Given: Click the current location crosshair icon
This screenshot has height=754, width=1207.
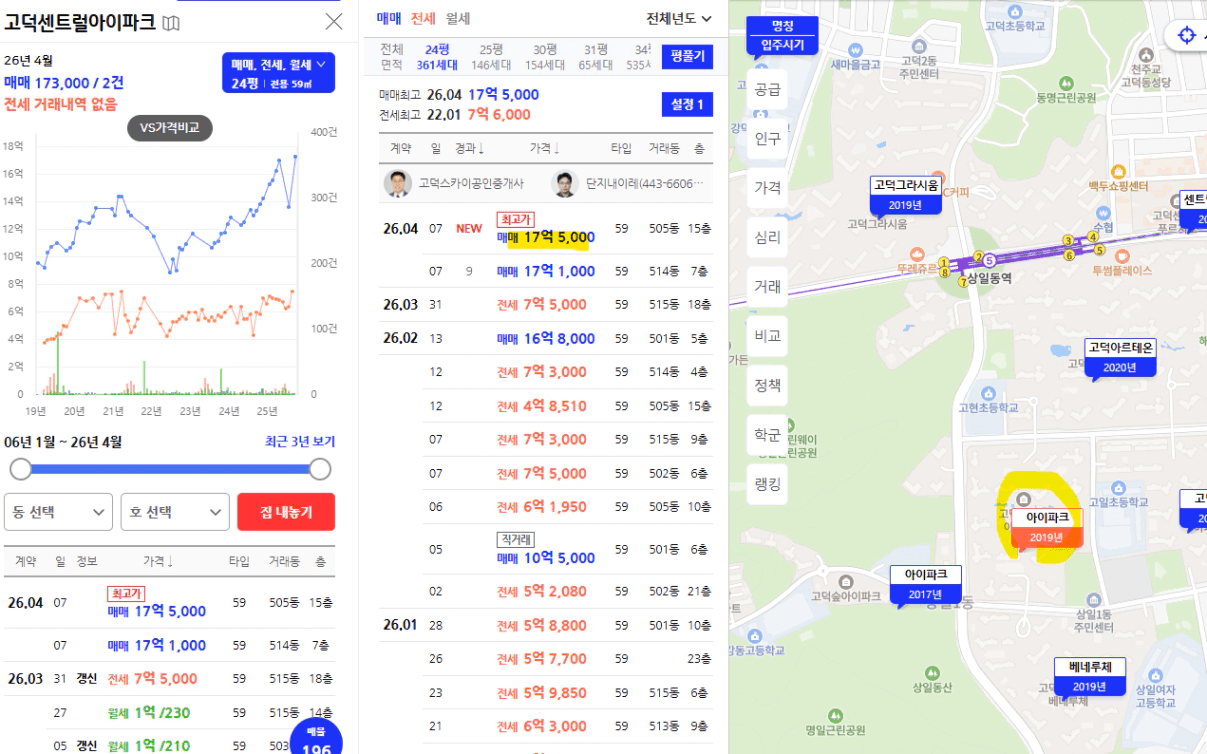Looking at the screenshot, I should 1186,35.
